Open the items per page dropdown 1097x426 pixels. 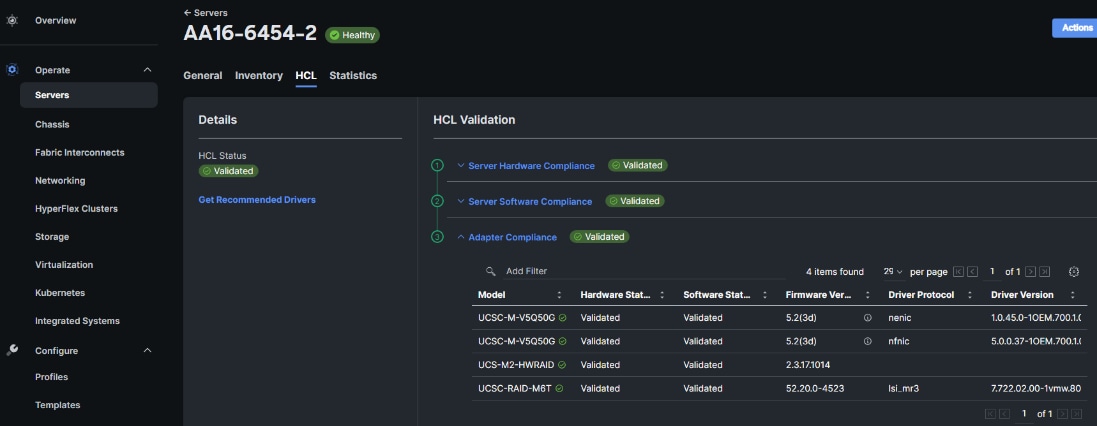pyautogui.click(x=892, y=271)
